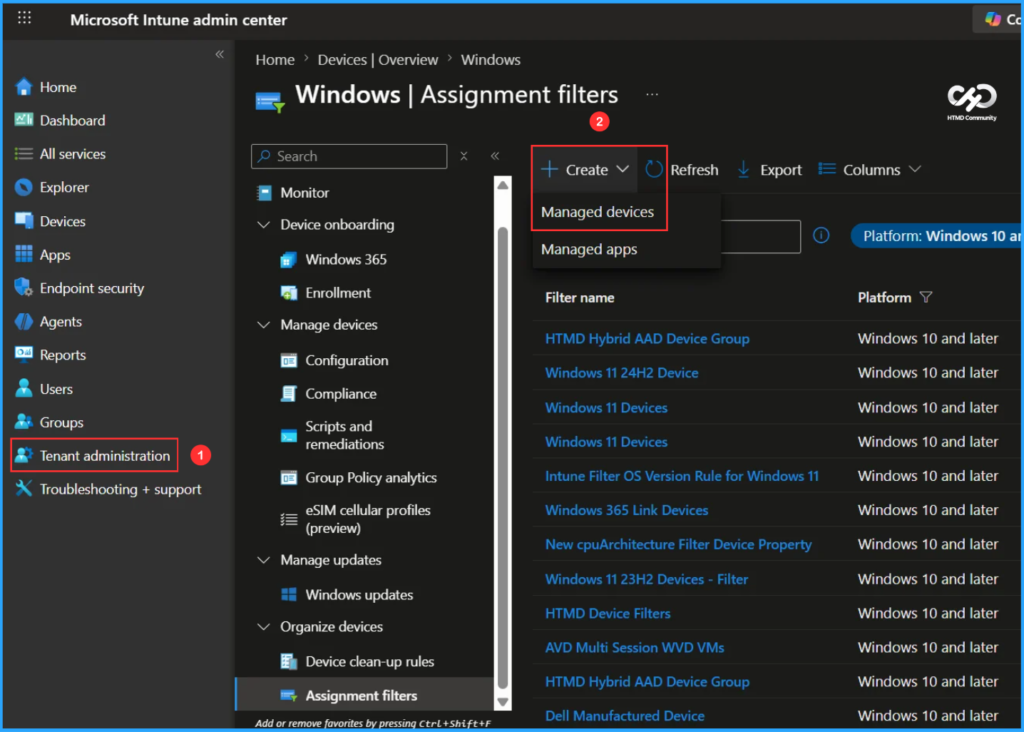The height and width of the screenshot is (732, 1024).
Task: Open Reports in left navigation
Action: coord(63,355)
